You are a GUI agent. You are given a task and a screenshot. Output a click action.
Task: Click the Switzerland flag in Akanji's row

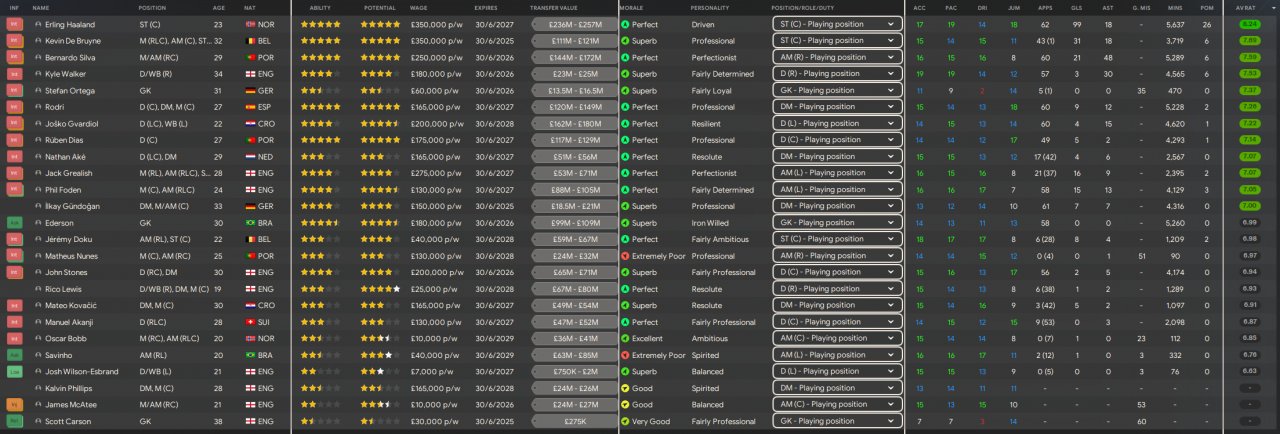coord(249,322)
